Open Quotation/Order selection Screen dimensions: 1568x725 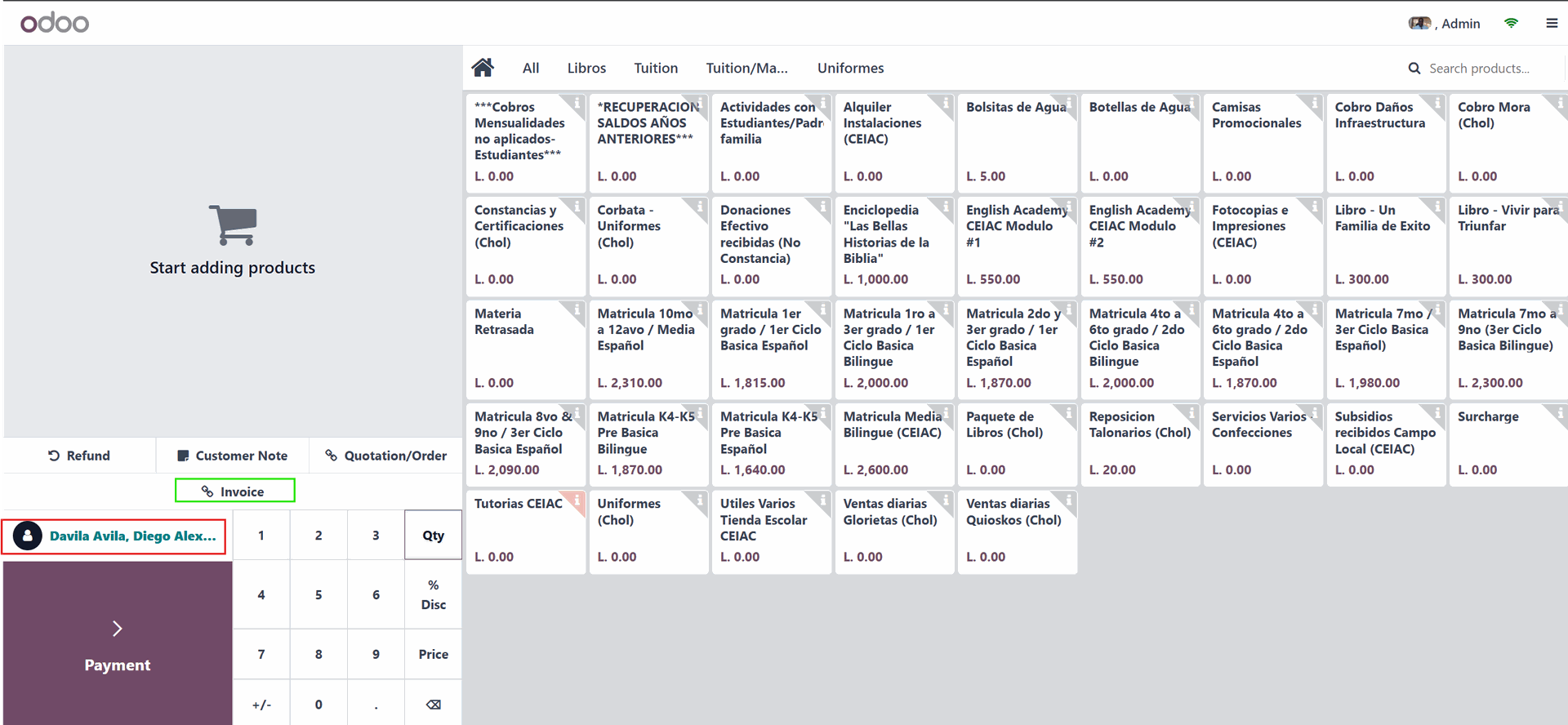click(x=385, y=456)
